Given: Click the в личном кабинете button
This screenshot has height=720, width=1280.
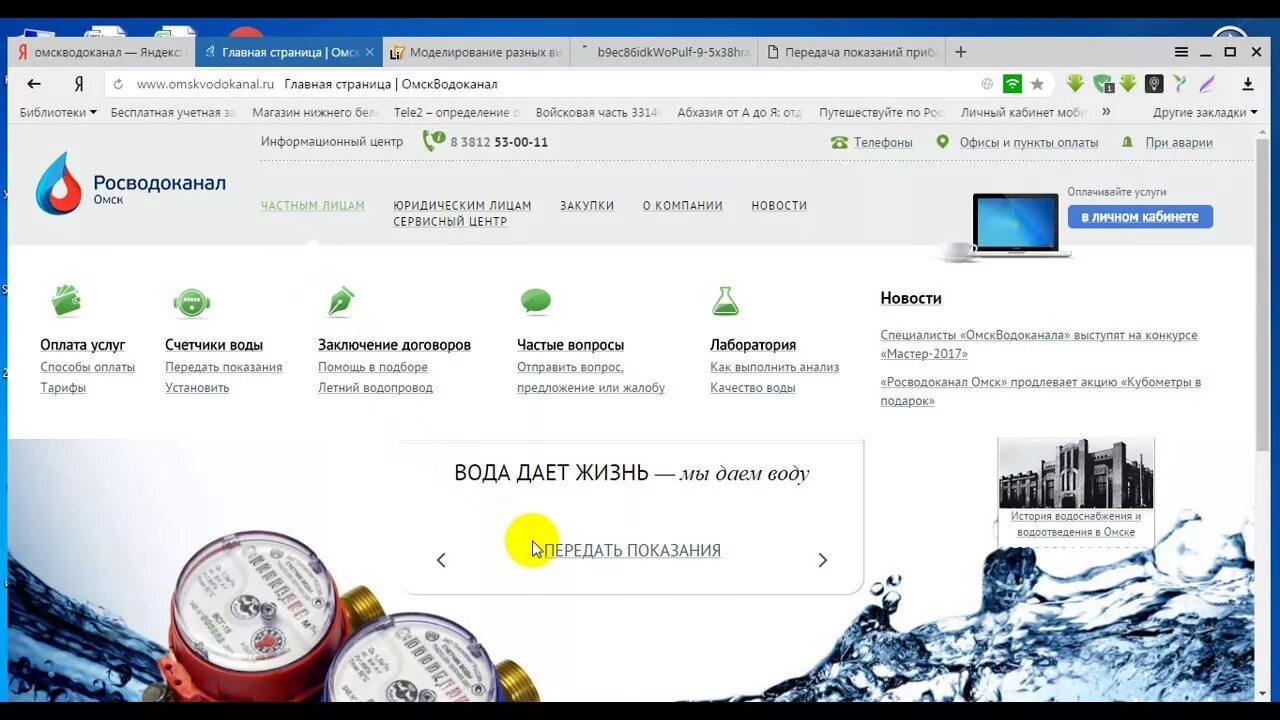Looking at the screenshot, I should pos(1140,217).
